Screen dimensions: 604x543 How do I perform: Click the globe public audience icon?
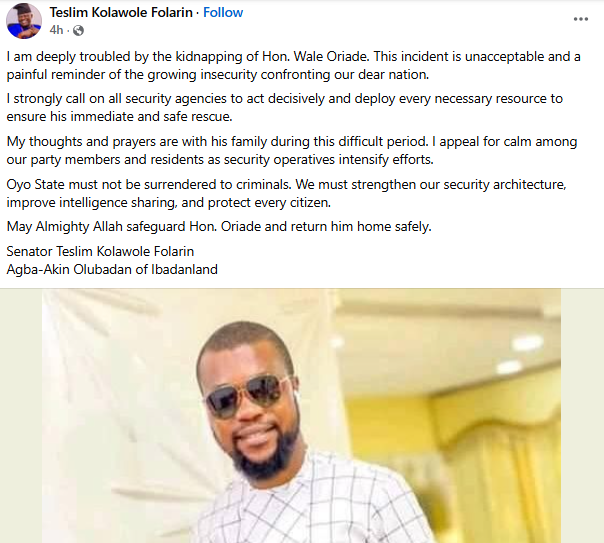click(x=78, y=30)
